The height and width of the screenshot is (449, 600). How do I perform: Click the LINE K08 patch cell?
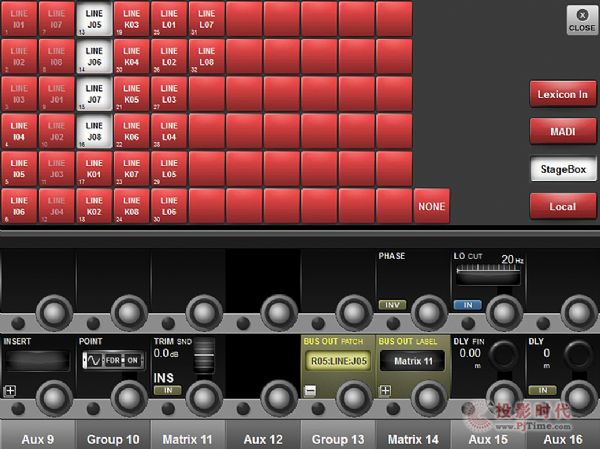[131, 206]
